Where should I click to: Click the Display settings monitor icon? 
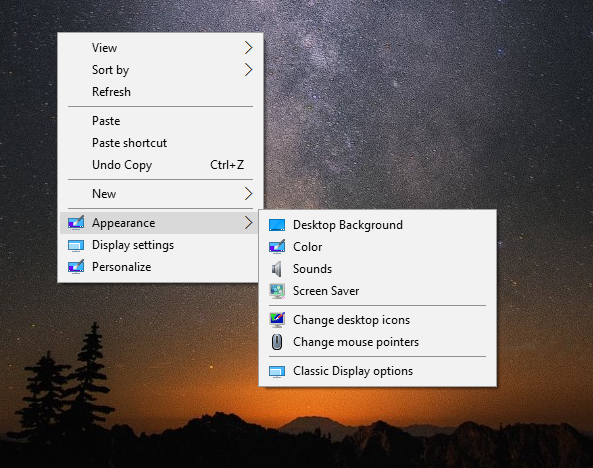[x=76, y=246]
